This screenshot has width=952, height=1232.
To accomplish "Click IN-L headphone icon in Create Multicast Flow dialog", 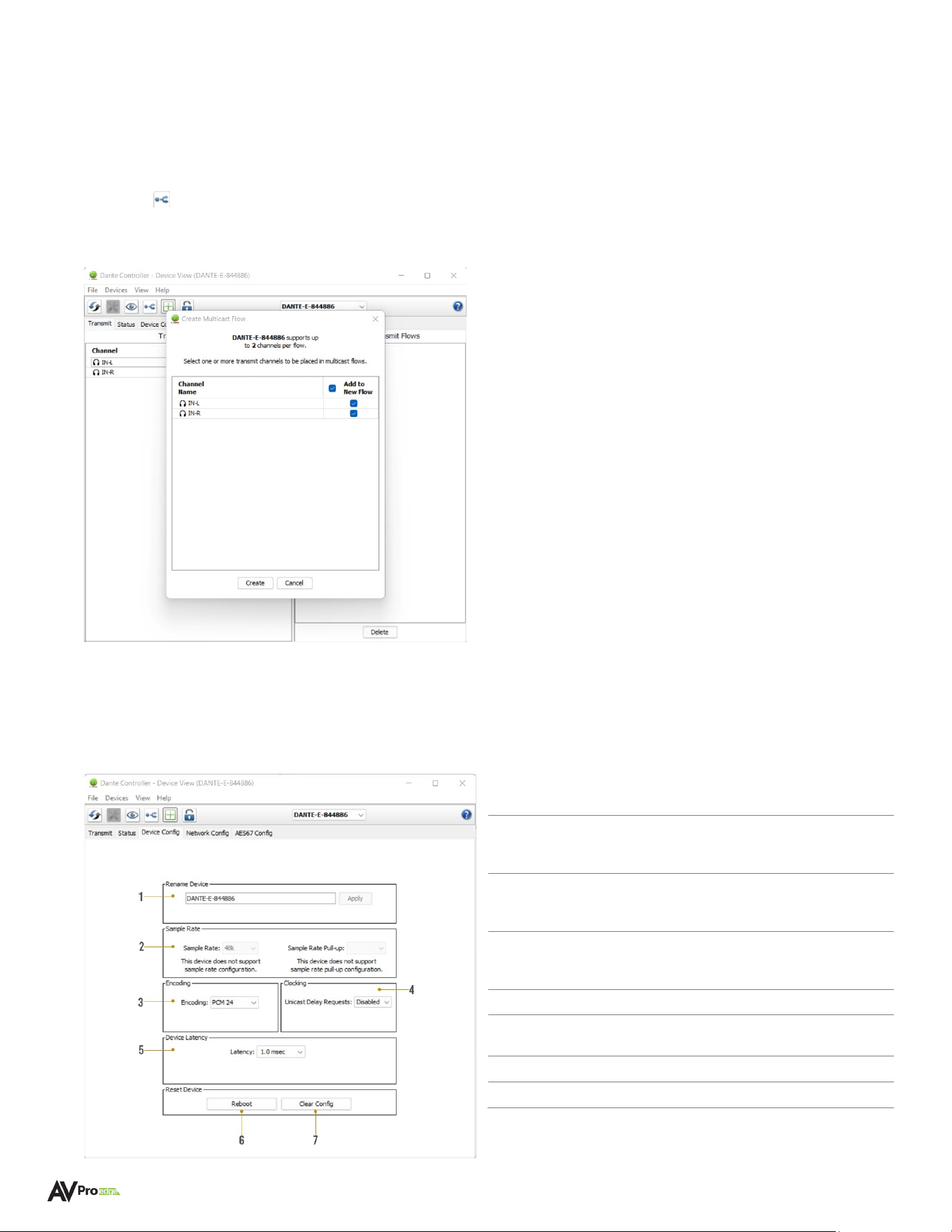I will (183, 404).
